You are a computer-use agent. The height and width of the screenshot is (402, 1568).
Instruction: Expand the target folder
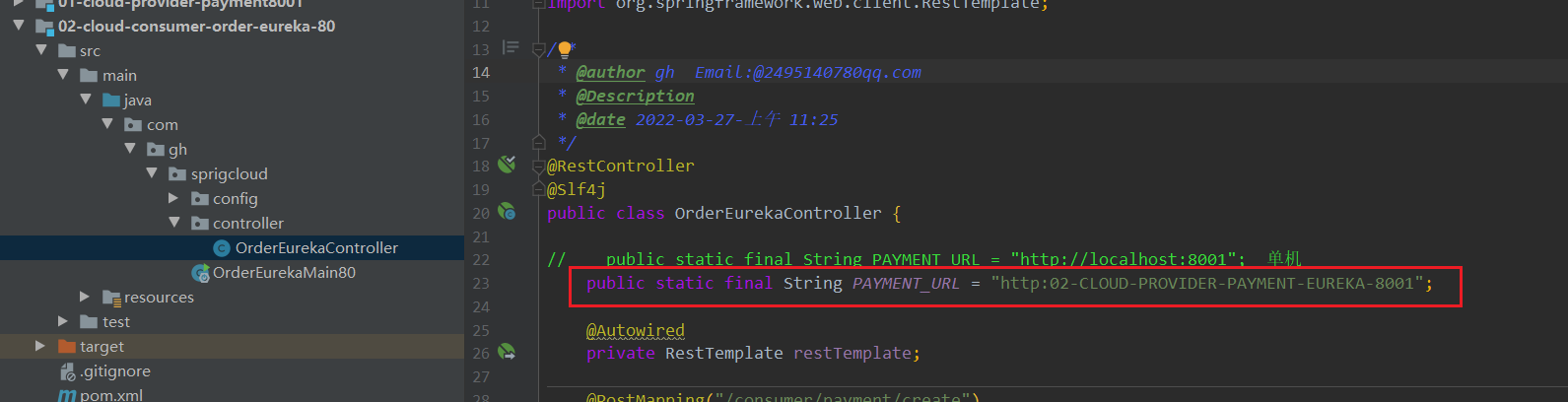click(x=40, y=346)
